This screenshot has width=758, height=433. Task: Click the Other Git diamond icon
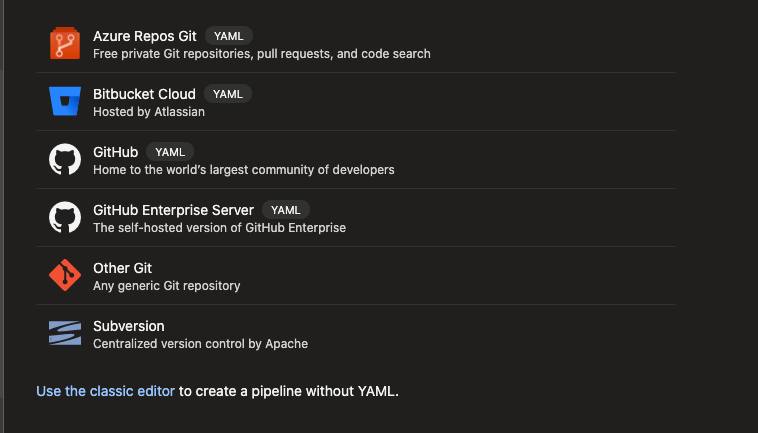[x=65, y=275]
